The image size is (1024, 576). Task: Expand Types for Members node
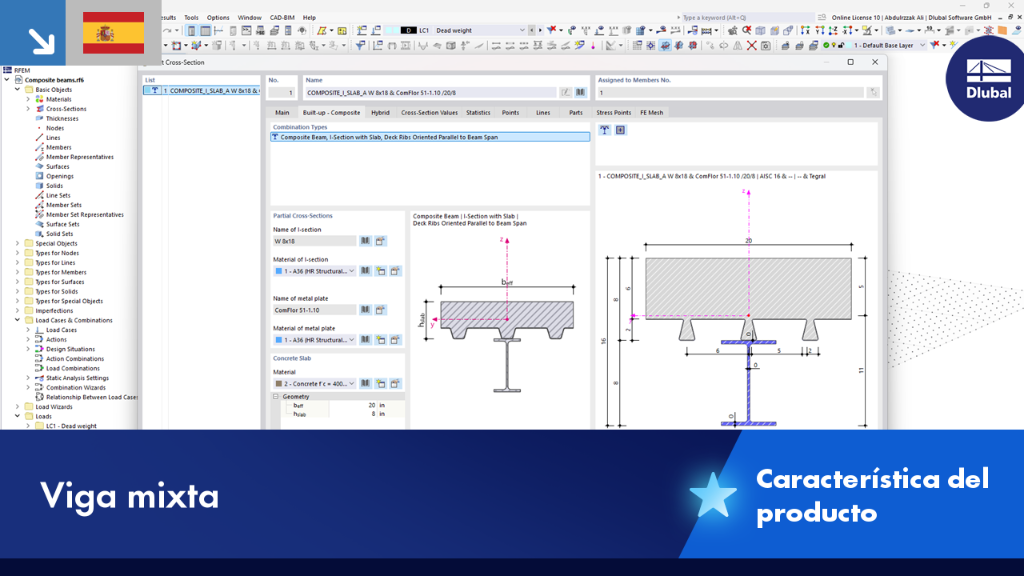[x=18, y=272]
